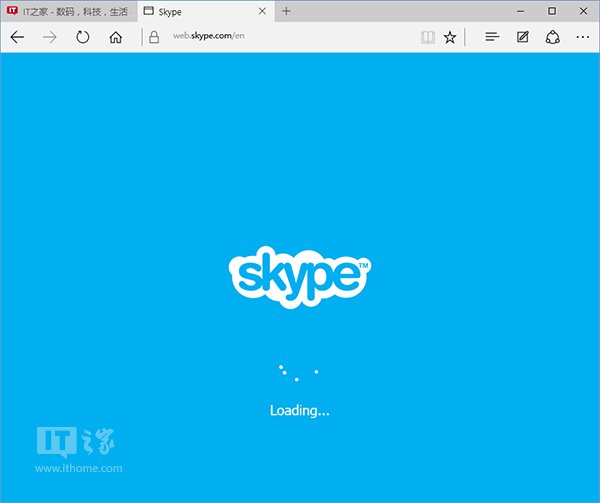The width and height of the screenshot is (600, 503).
Task: Close the Skype tab
Action: (262, 11)
